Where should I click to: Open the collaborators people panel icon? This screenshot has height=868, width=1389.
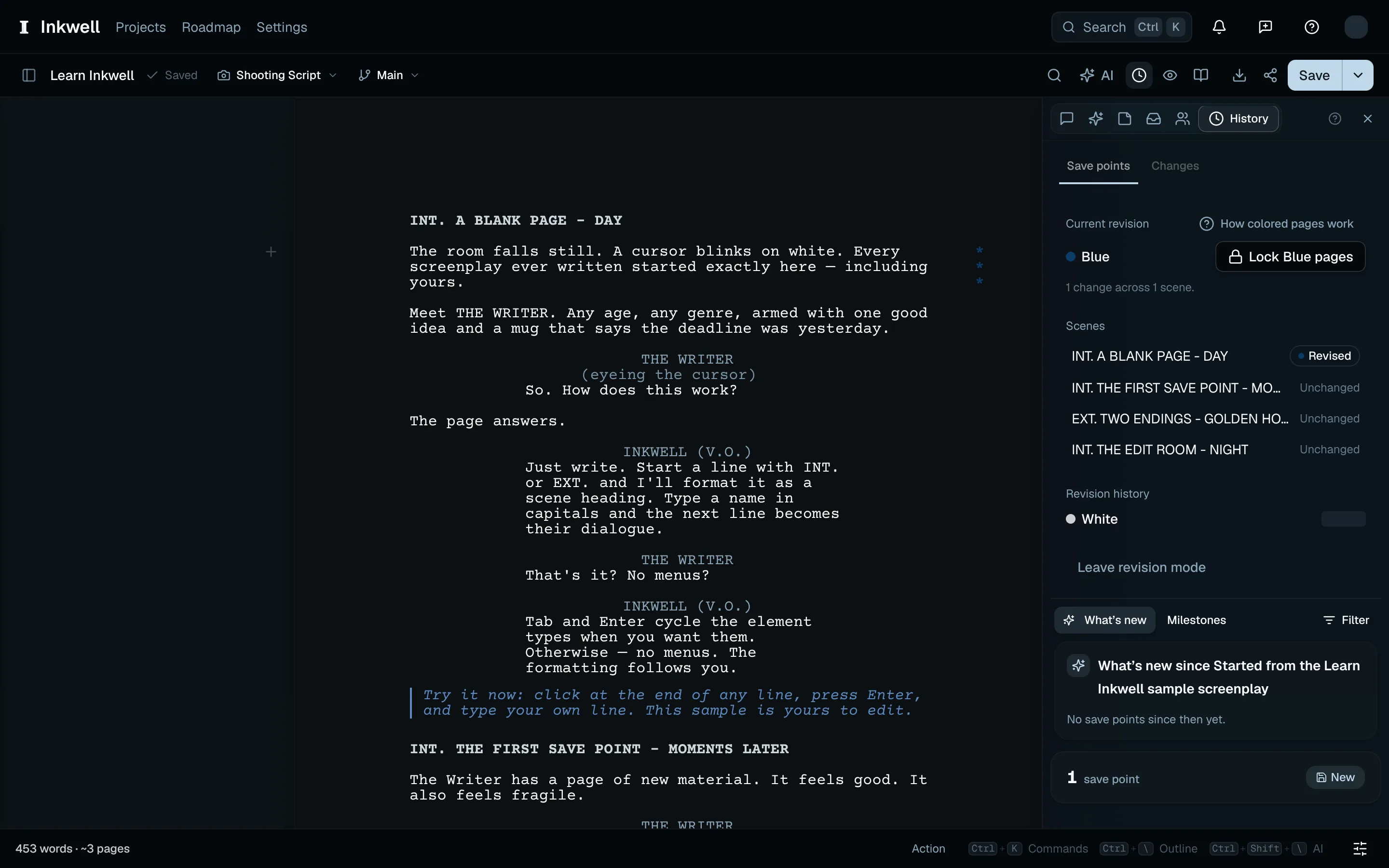(x=1183, y=118)
